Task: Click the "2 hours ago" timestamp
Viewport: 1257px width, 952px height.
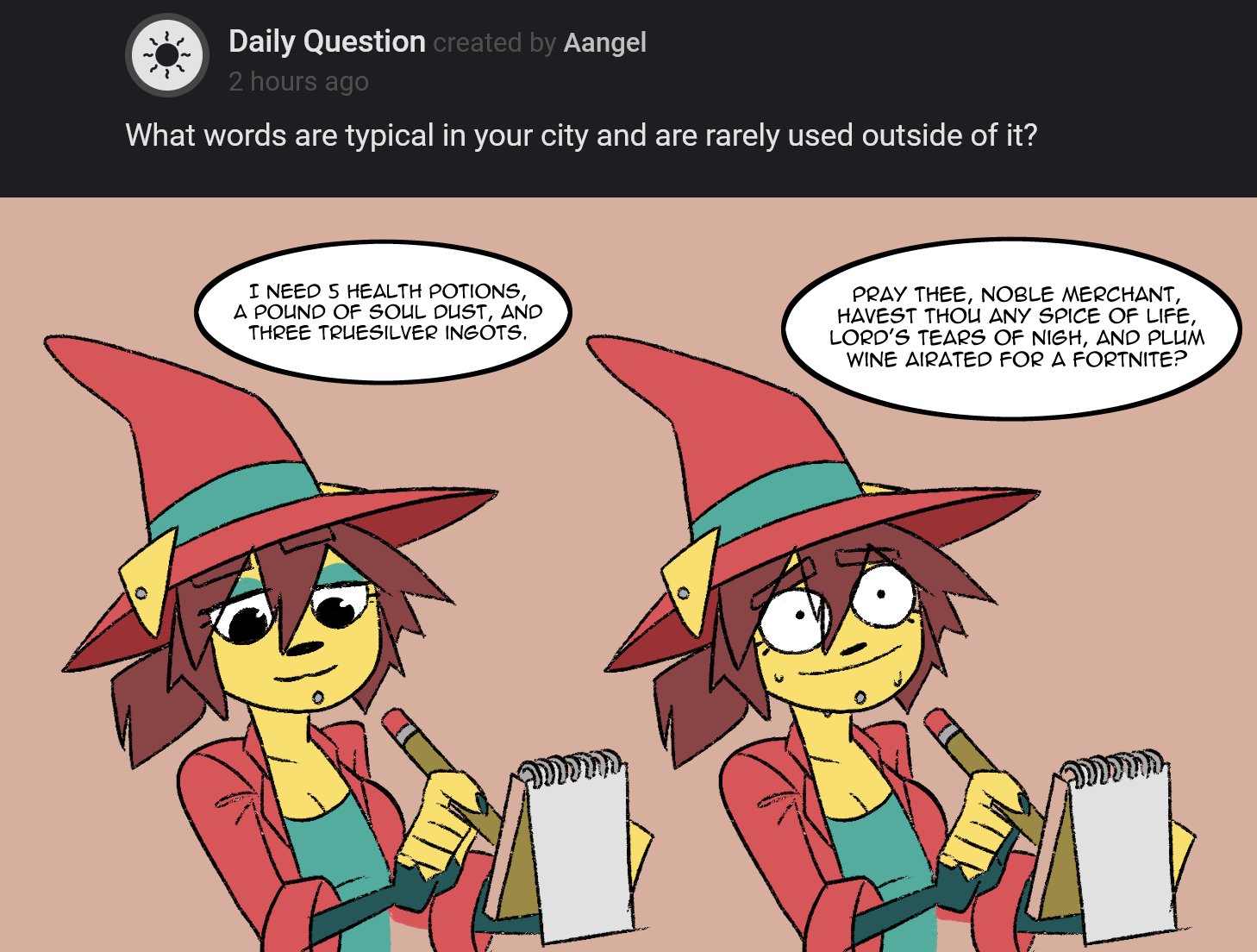Action: pyautogui.click(x=298, y=81)
